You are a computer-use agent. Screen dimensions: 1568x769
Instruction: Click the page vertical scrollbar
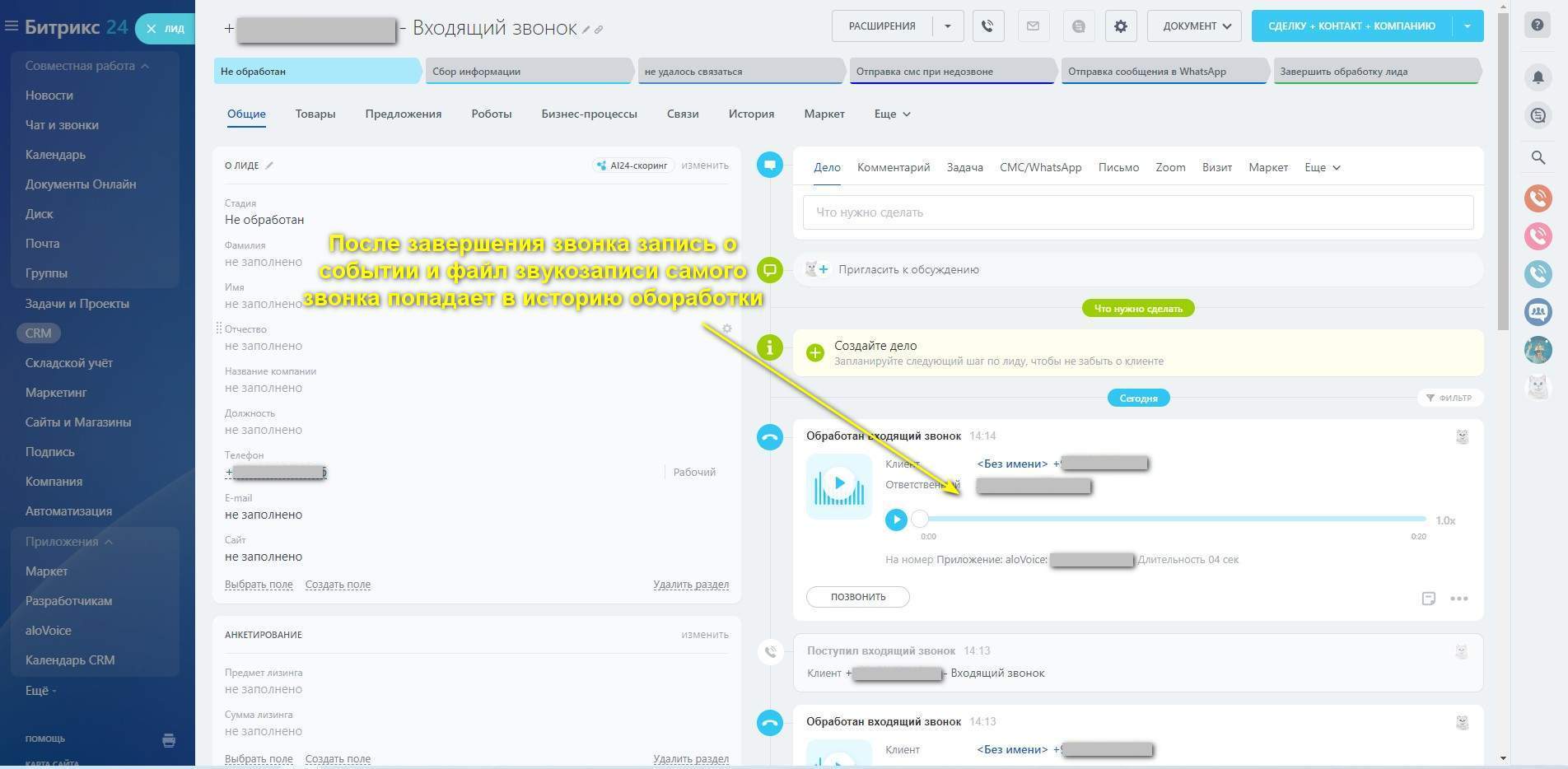(x=1503, y=171)
